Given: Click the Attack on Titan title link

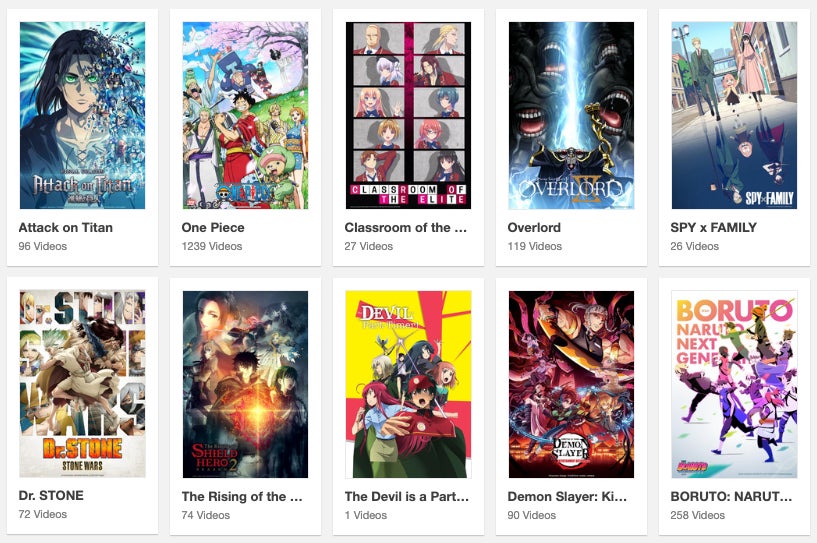Looking at the screenshot, I should click(66, 228).
